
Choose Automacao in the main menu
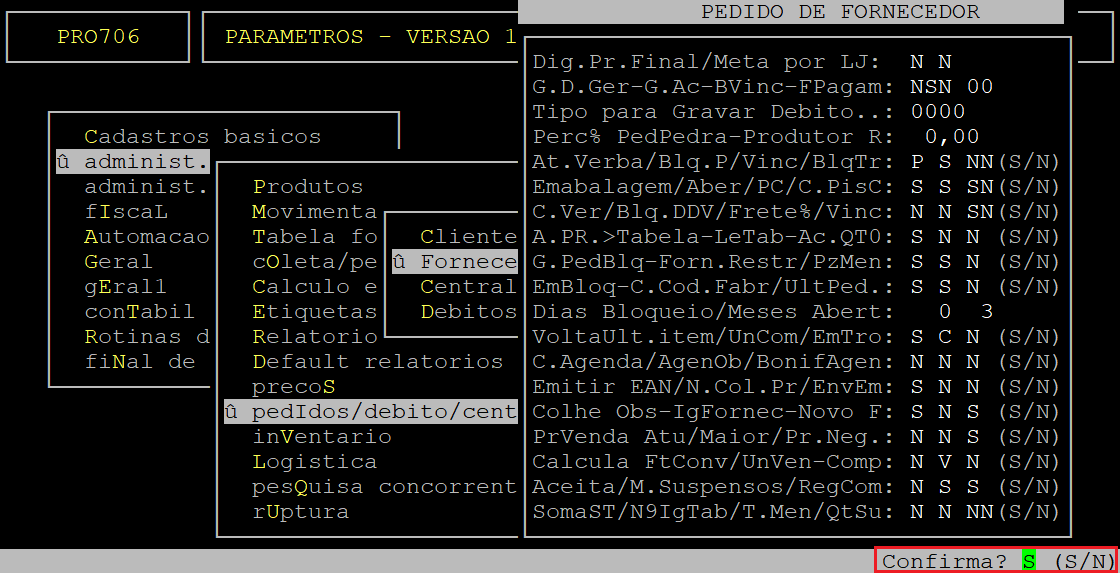pyautogui.click(x=146, y=237)
